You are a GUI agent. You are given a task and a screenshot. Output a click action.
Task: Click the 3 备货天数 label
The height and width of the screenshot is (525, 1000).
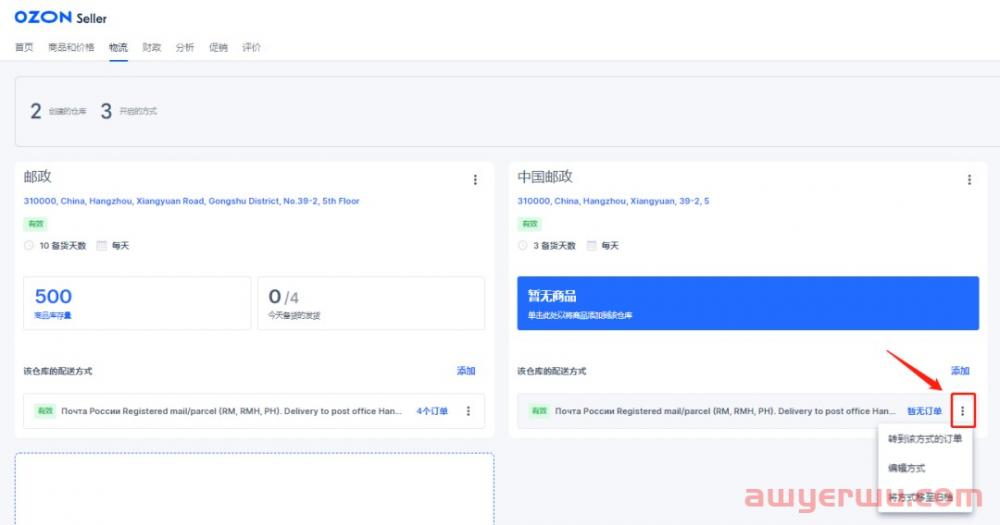554,246
